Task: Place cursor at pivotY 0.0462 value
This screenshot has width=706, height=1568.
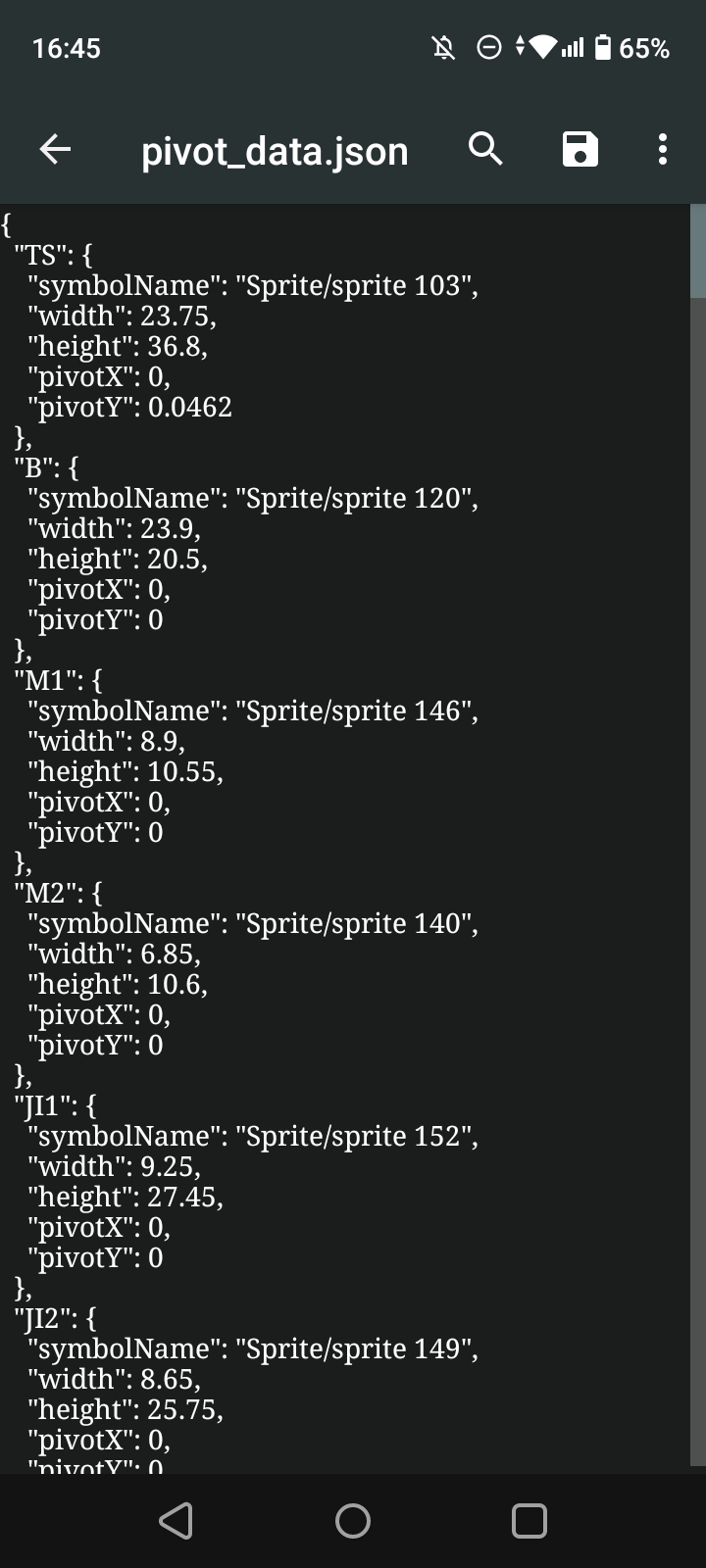Action: click(190, 407)
